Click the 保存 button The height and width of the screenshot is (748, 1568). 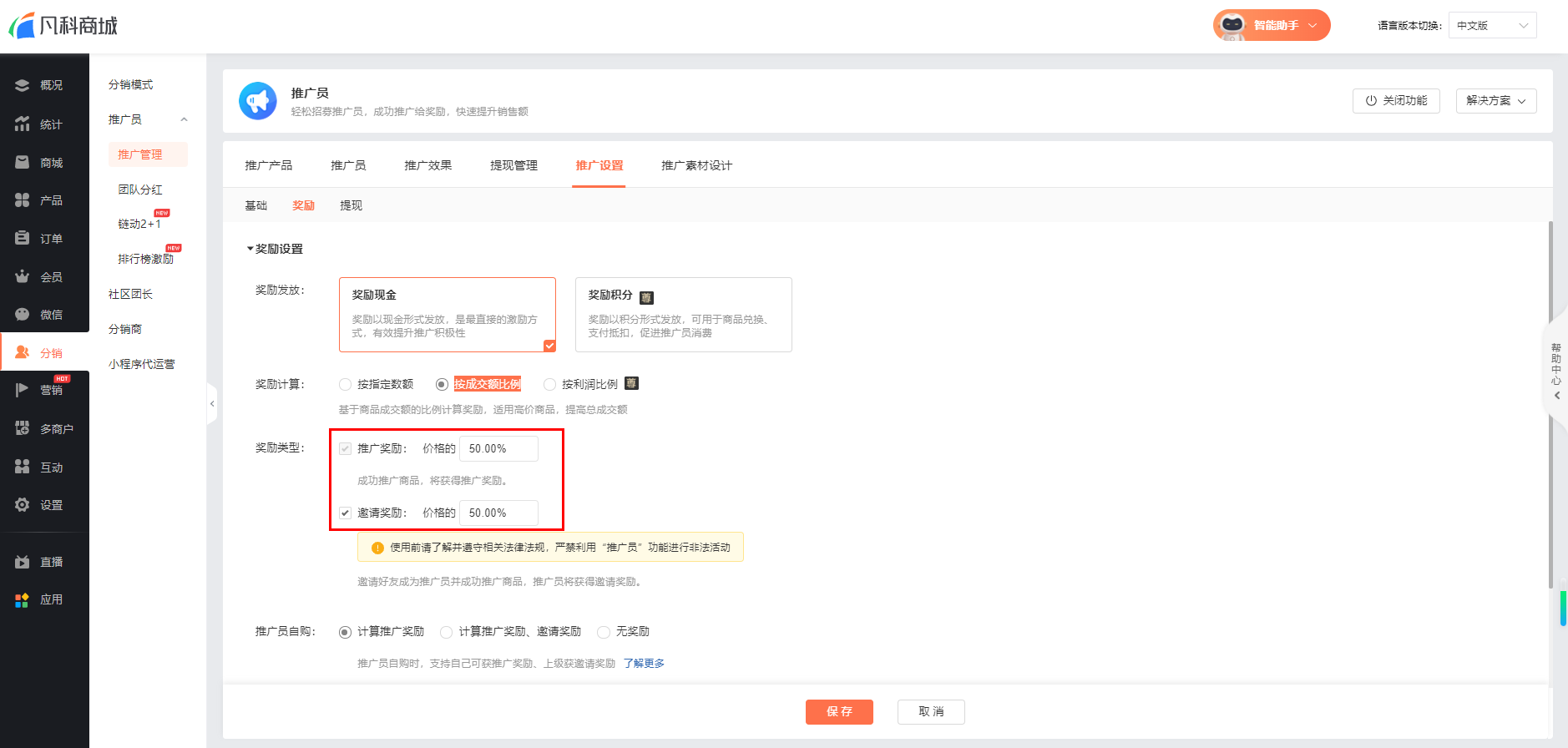[839, 712]
